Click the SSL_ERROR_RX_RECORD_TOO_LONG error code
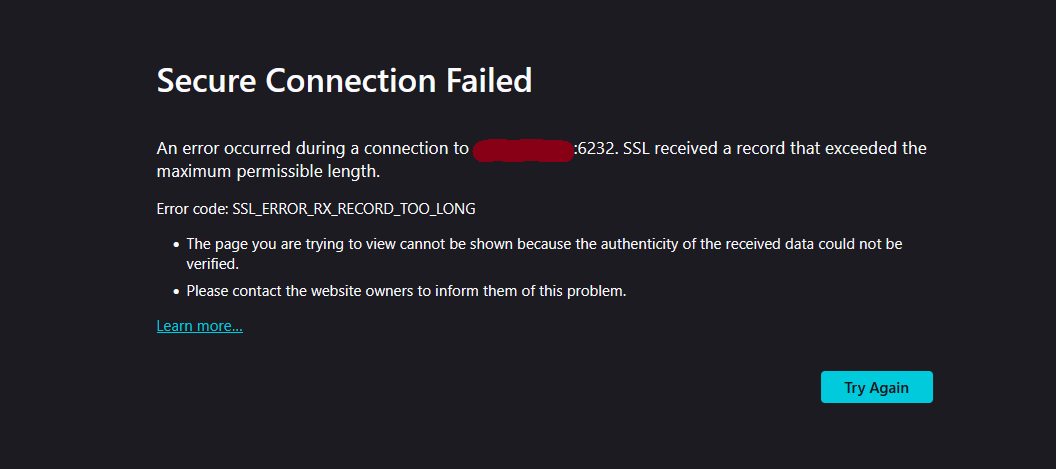The width and height of the screenshot is (1056, 469). (354, 209)
